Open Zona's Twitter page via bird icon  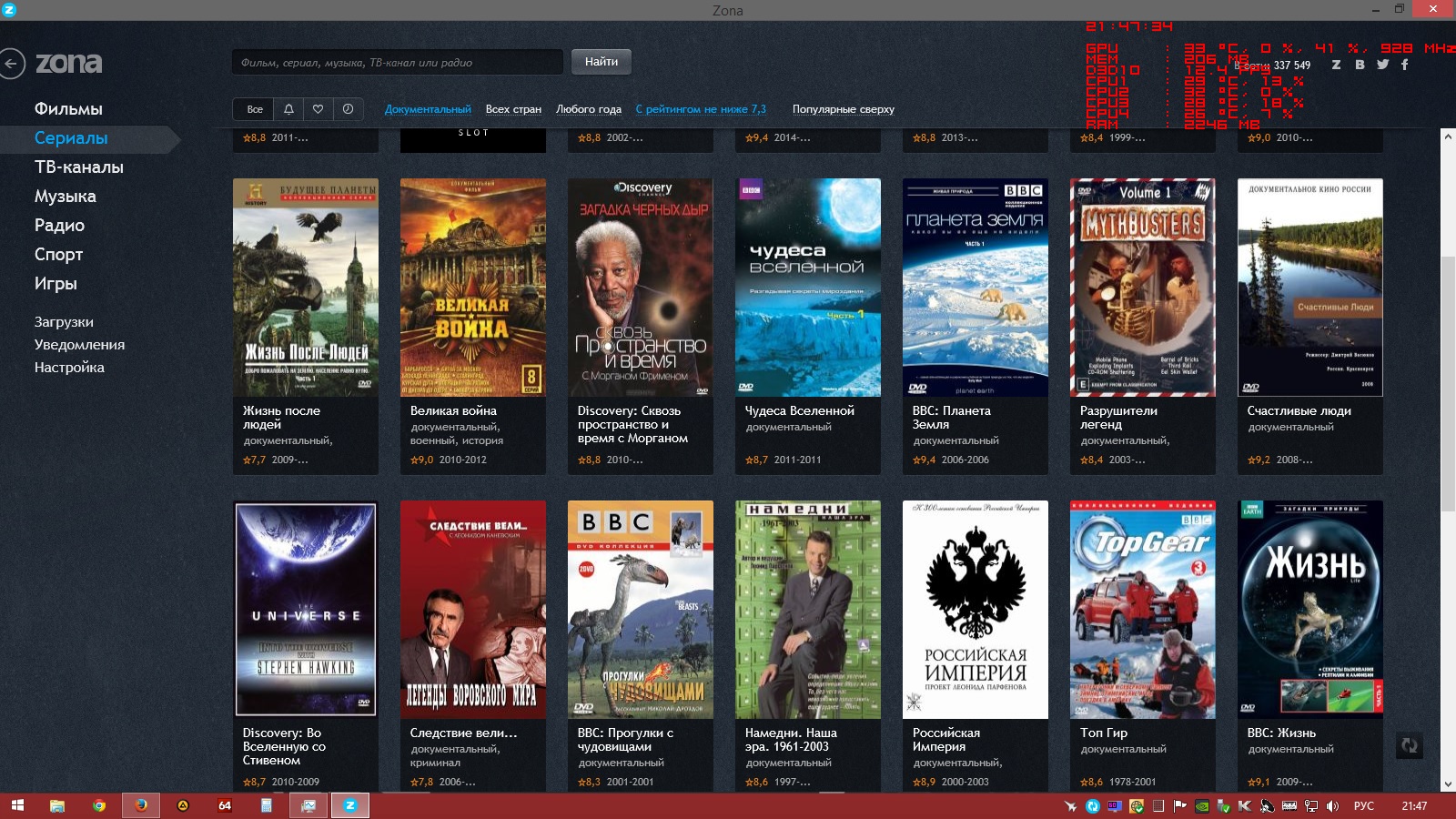point(1382,65)
